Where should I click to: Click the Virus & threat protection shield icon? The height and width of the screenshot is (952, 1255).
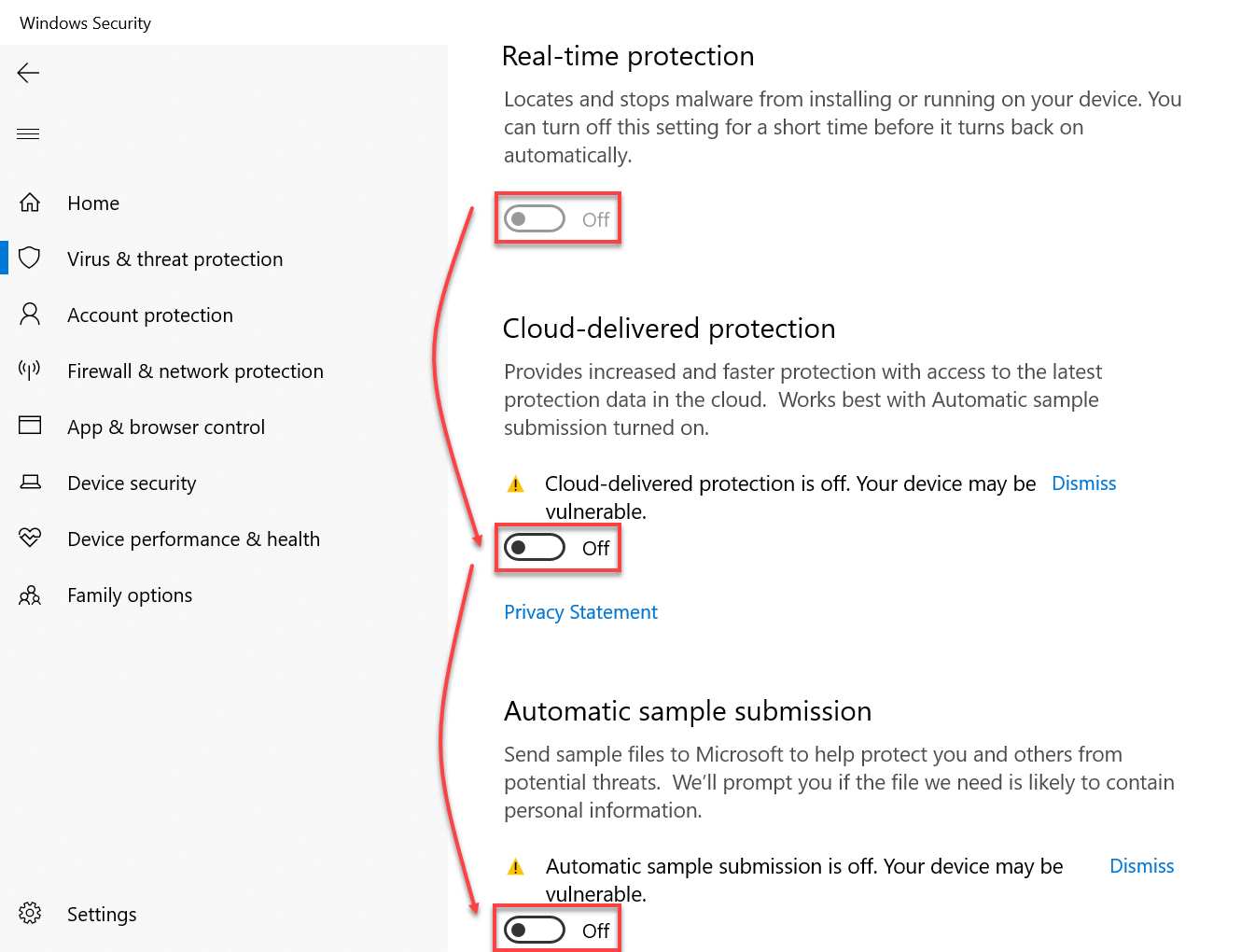[x=30, y=258]
